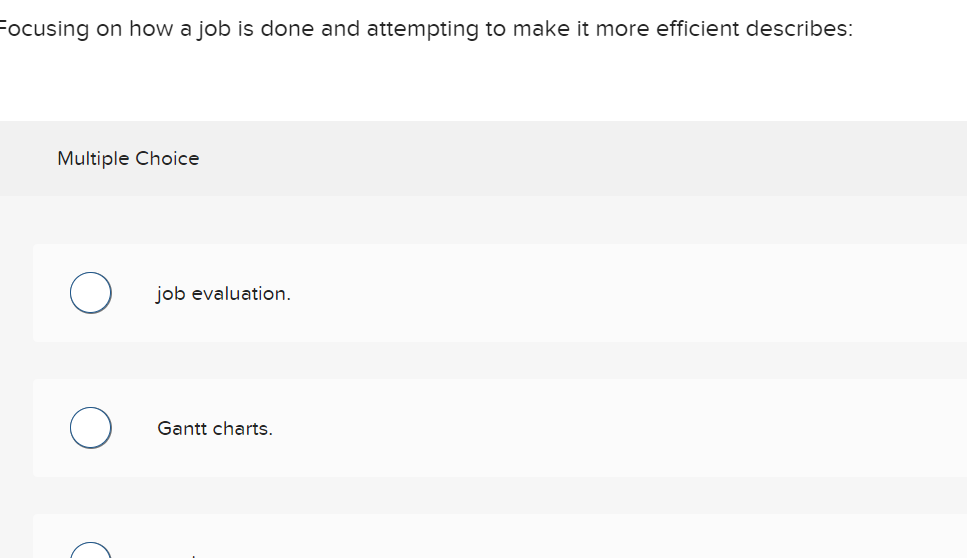Click the "job evaluation." answer text
This screenshot has height=558, width=967.
tap(223, 294)
